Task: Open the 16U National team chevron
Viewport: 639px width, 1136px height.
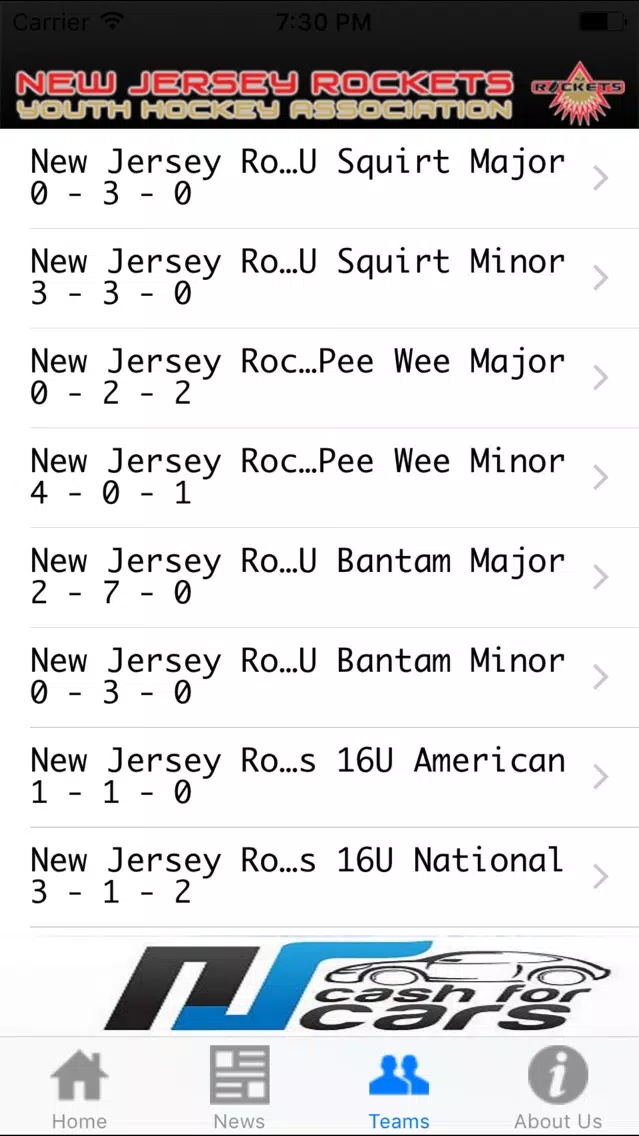Action: point(600,877)
